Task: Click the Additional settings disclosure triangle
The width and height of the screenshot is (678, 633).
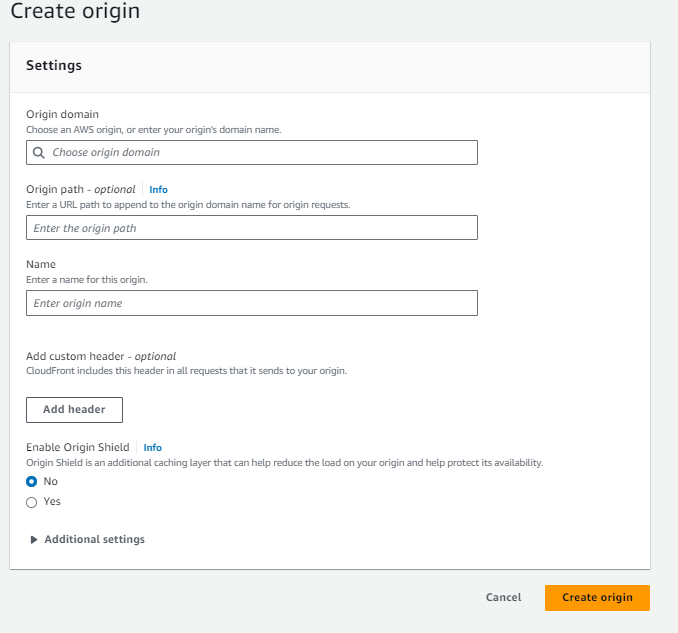Action: click(34, 540)
